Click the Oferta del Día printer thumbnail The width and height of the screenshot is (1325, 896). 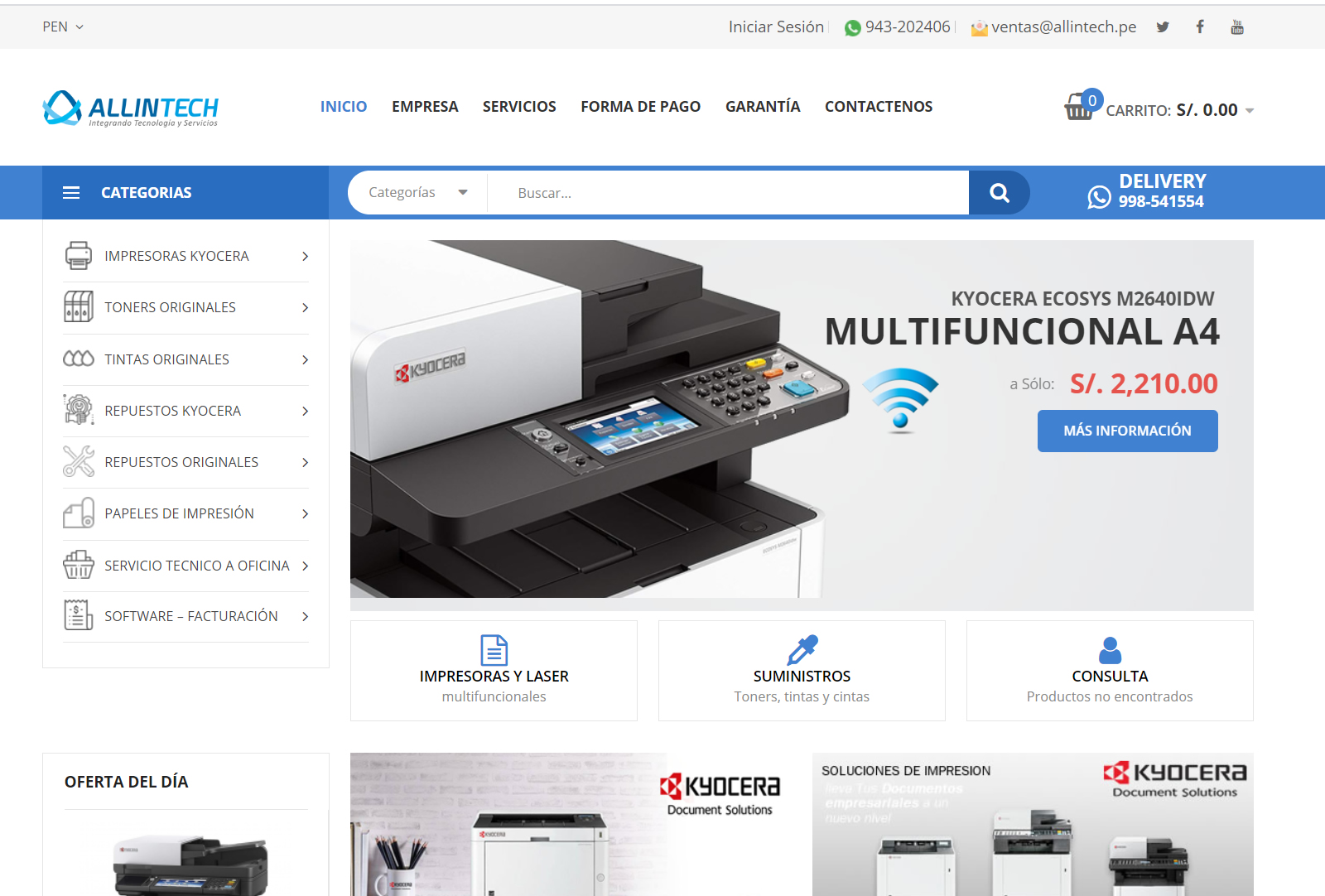pyautogui.click(x=190, y=865)
